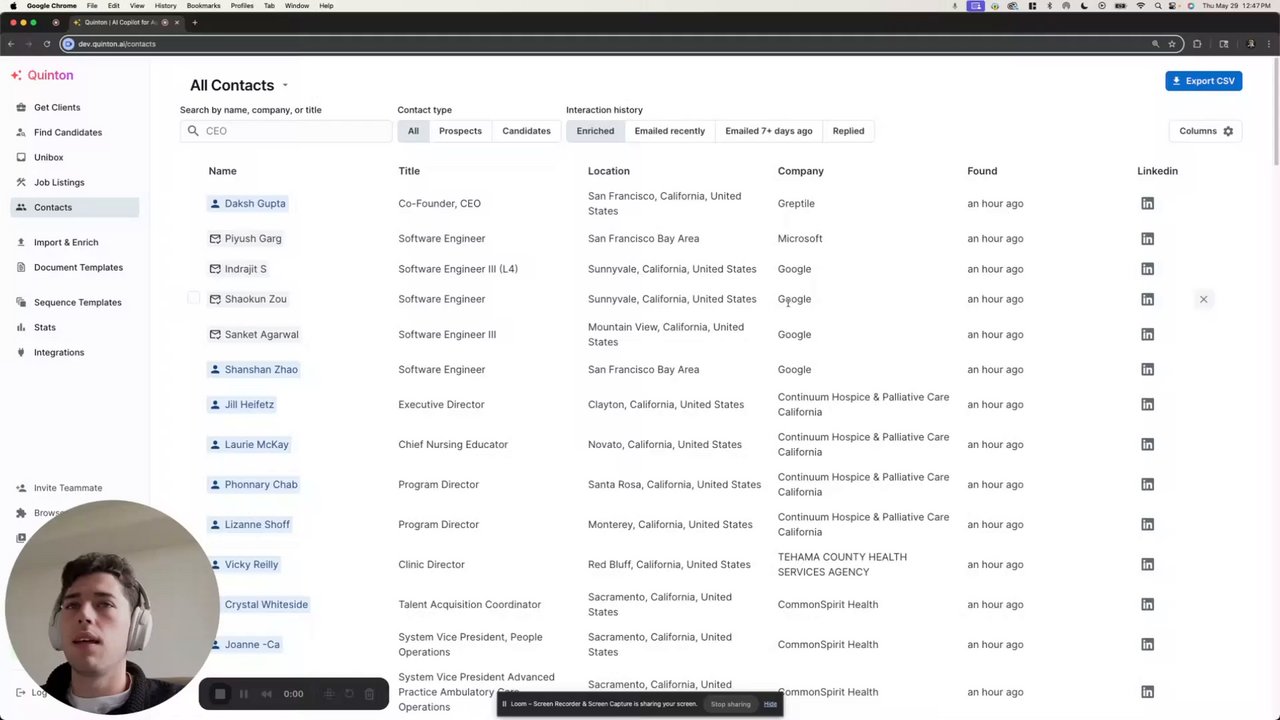Reload the current page

pos(47,44)
